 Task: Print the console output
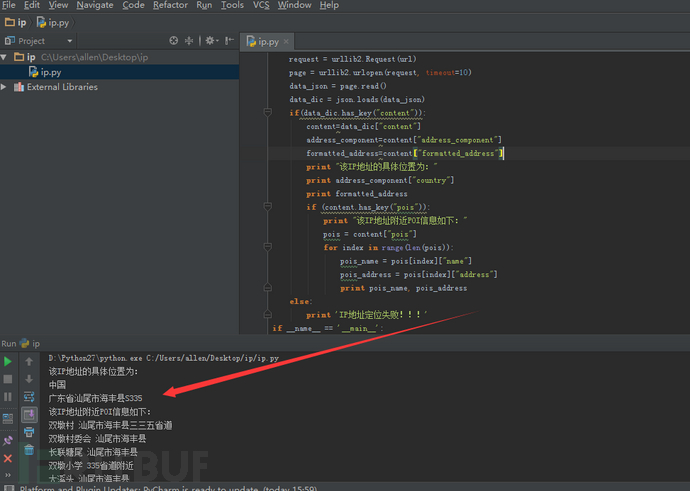[29, 432]
